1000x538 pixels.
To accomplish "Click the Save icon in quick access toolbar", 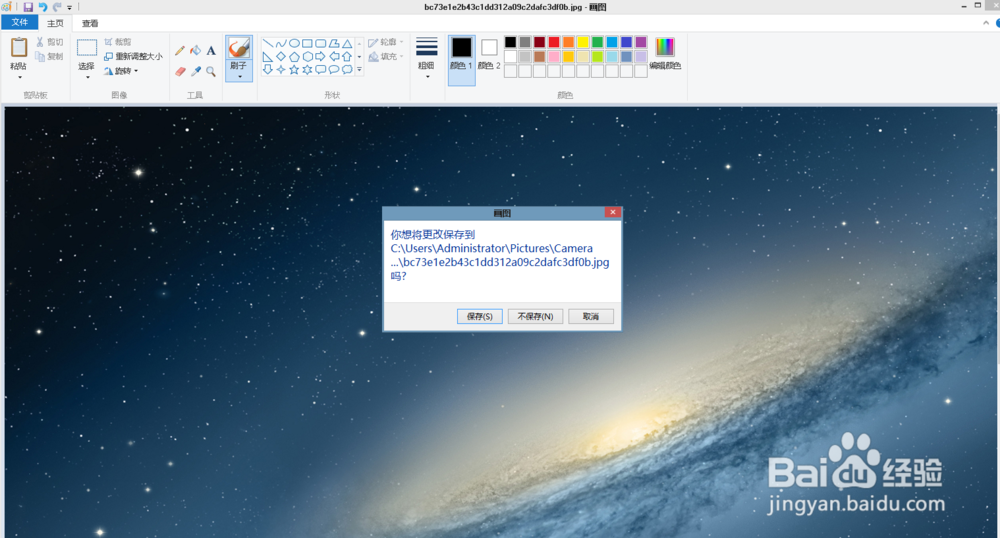I will point(28,7).
